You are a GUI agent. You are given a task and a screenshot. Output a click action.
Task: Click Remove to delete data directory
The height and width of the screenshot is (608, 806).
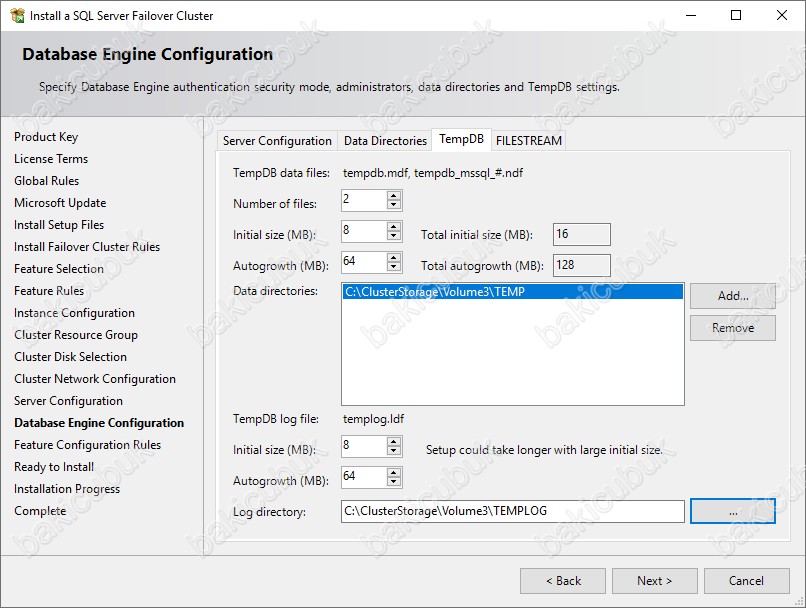pos(732,328)
